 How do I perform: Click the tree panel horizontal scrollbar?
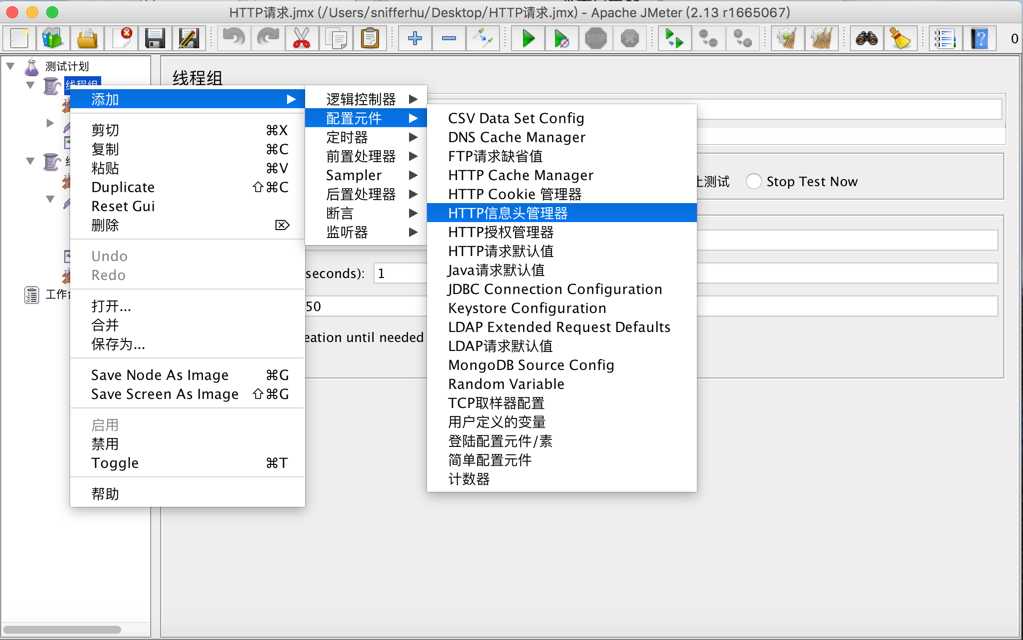click(x=62, y=630)
